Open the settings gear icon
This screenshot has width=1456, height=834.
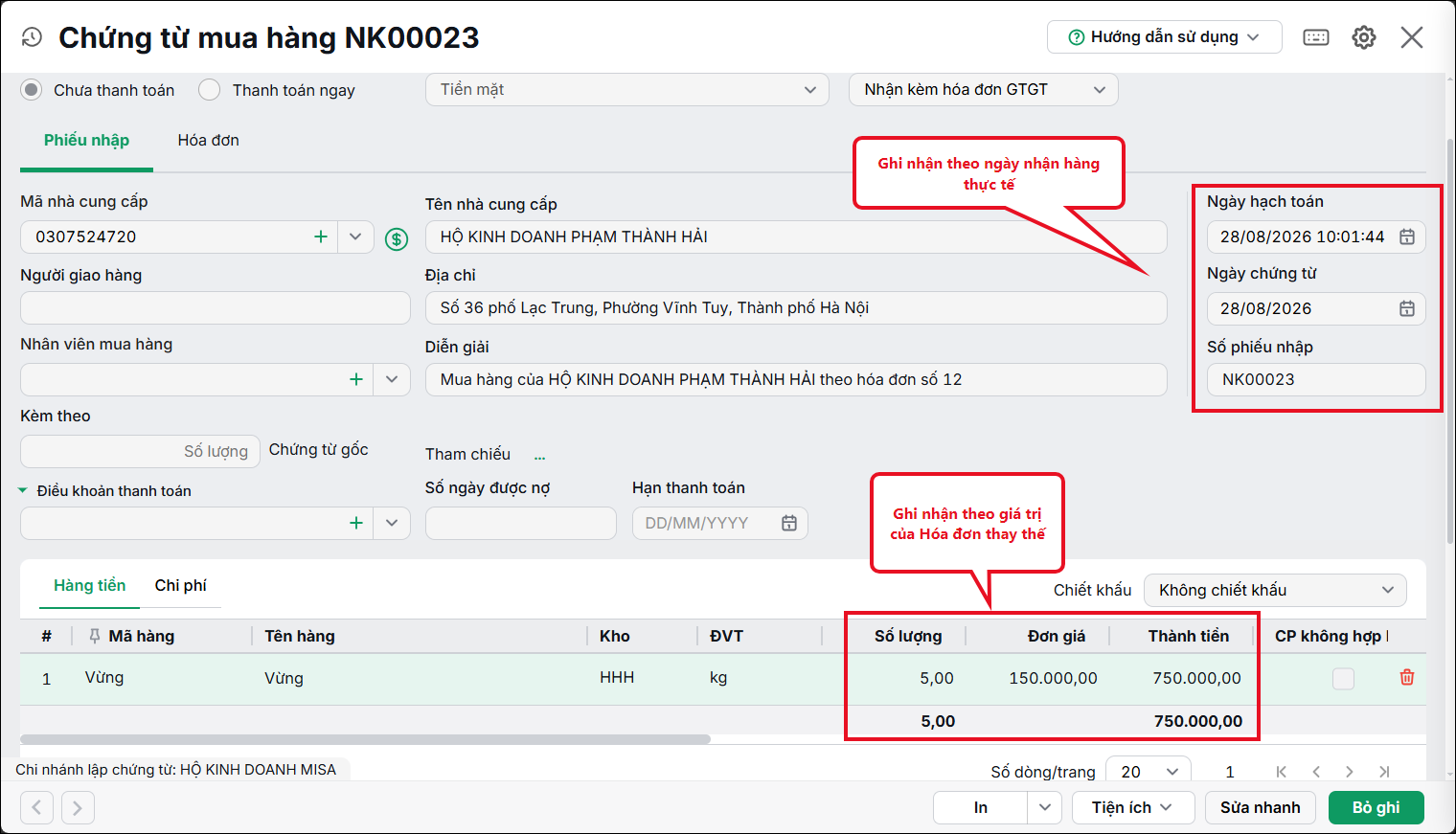(x=1364, y=37)
